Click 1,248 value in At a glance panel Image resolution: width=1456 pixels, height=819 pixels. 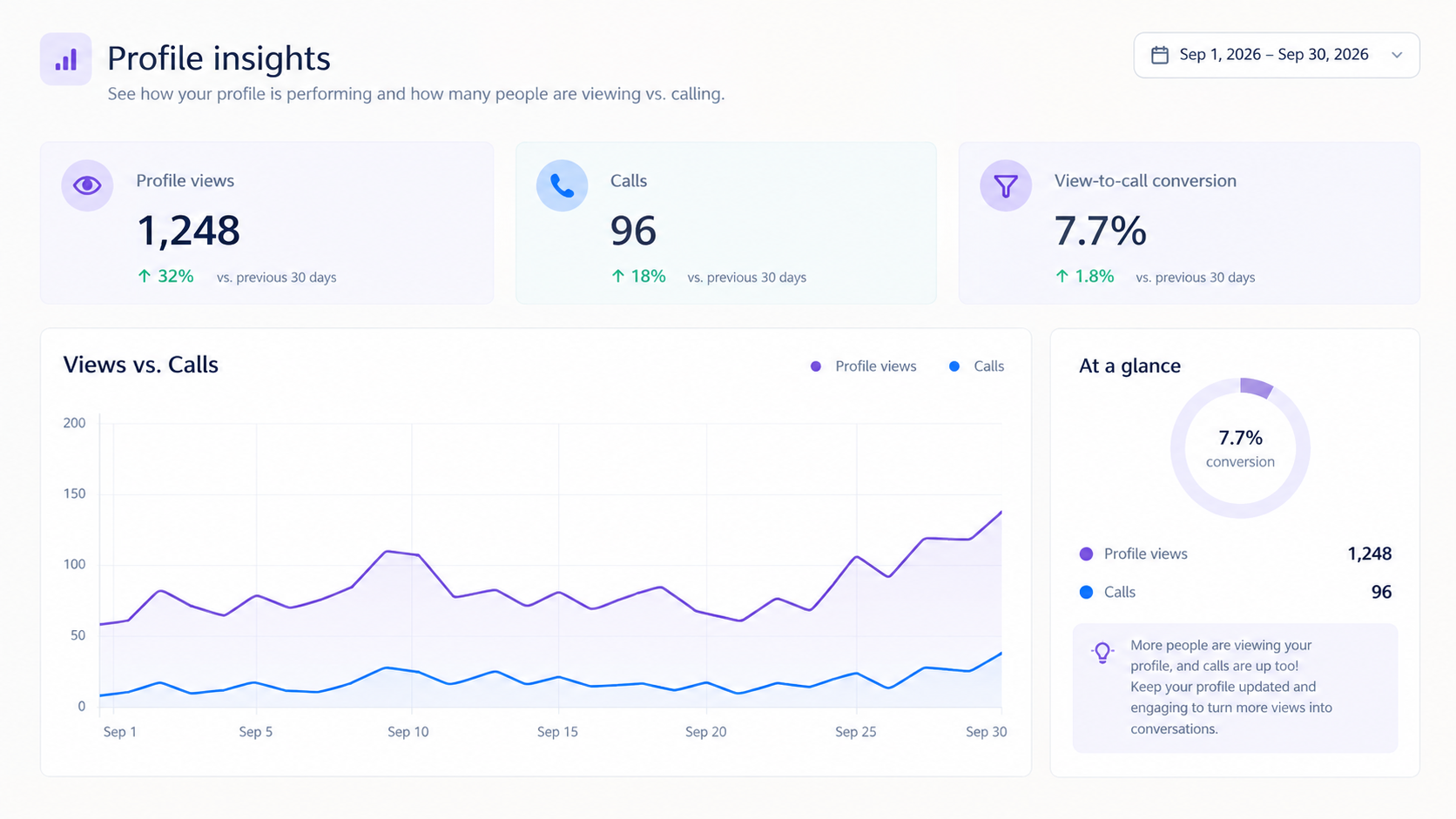coord(1370,554)
